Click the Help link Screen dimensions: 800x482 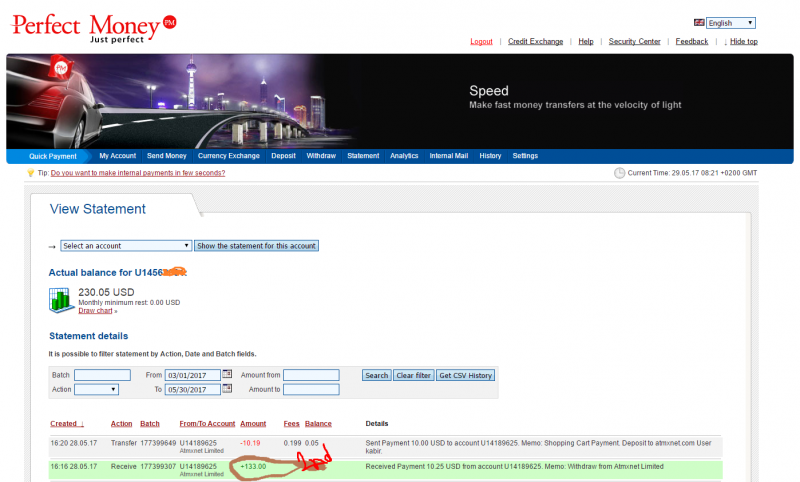tap(586, 41)
